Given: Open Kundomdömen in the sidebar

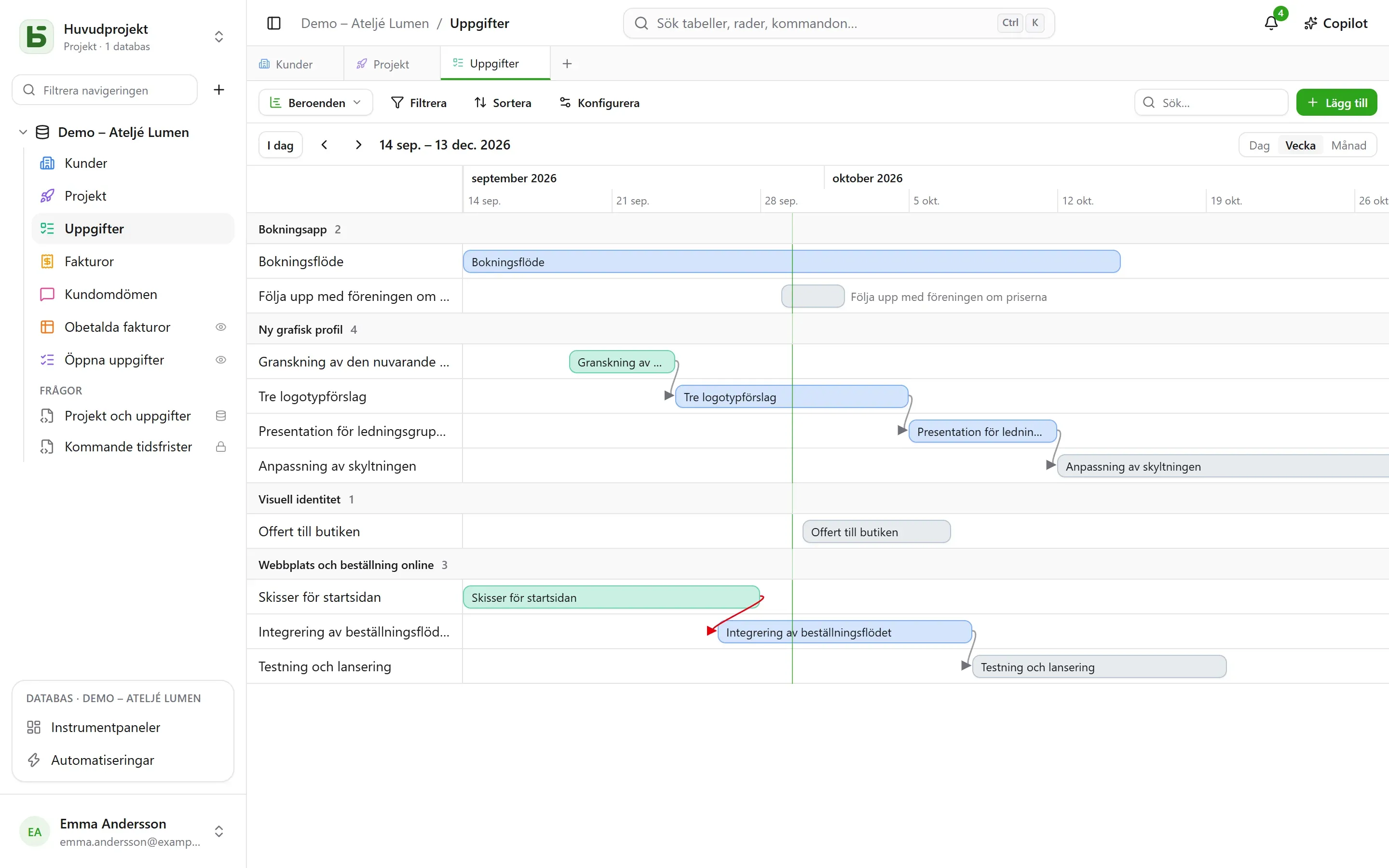Looking at the screenshot, I should pyautogui.click(x=133, y=294).
